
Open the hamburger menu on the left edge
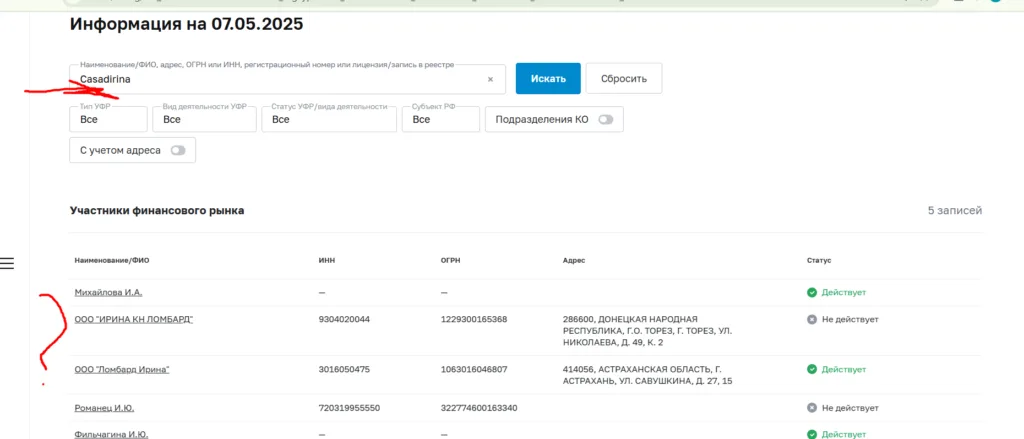click(7, 263)
